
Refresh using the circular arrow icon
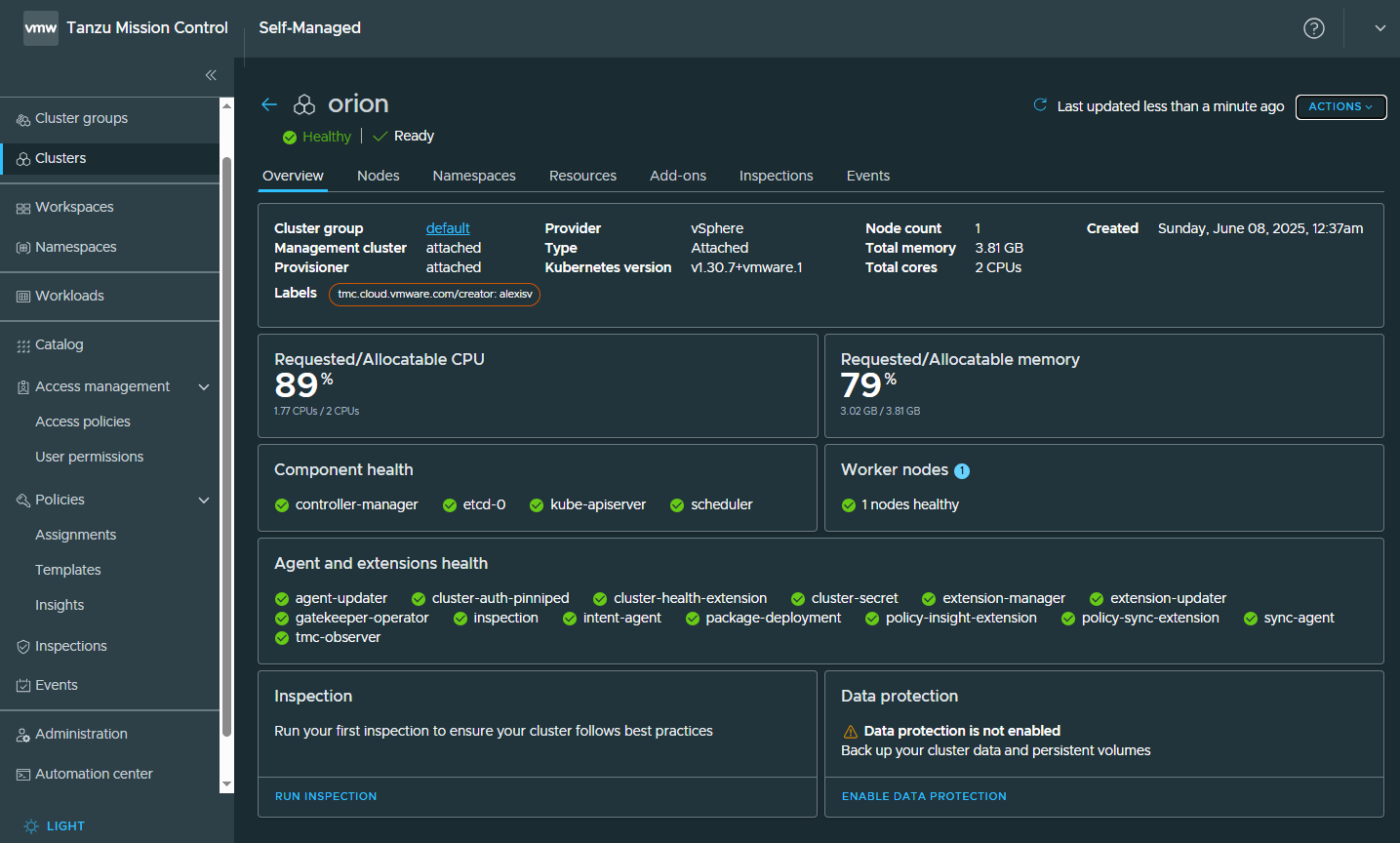click(1040, 104)
